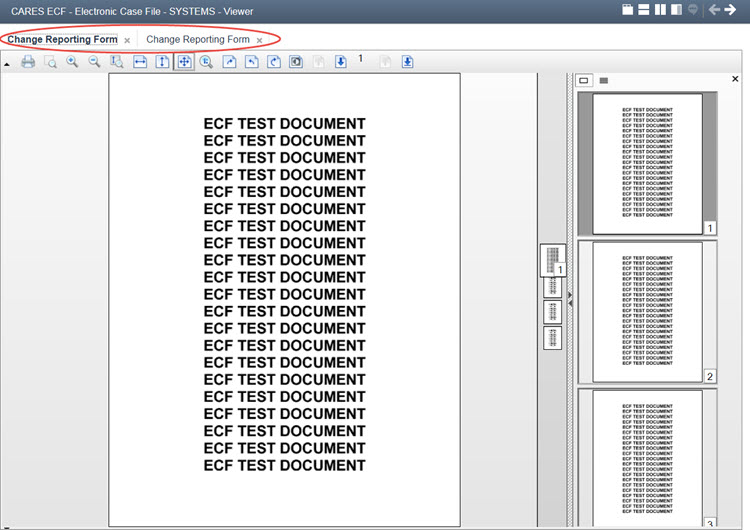Close the first Change Reporting Form tab
Screen dimensions: 750x530
(127, 41)
